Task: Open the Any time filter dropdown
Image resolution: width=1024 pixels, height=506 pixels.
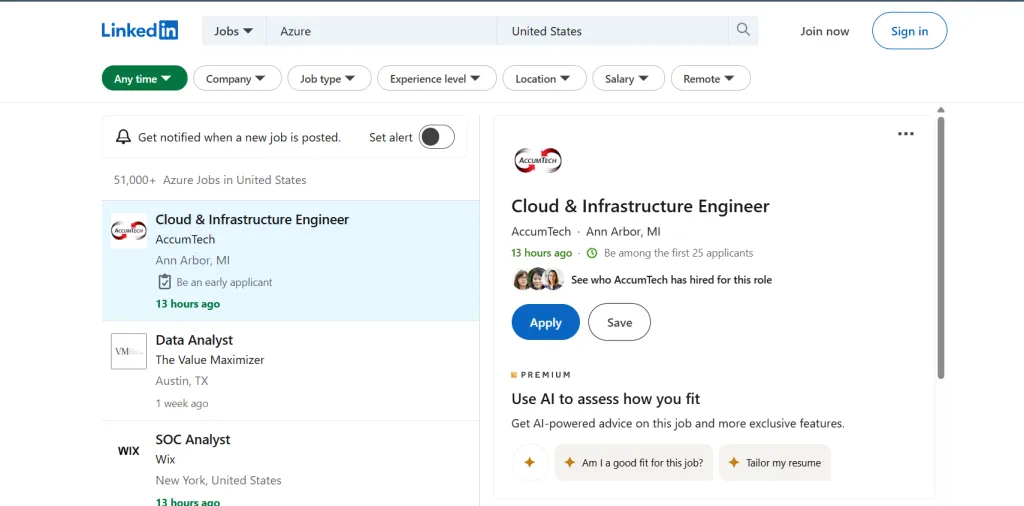Action: coord(144,78)
